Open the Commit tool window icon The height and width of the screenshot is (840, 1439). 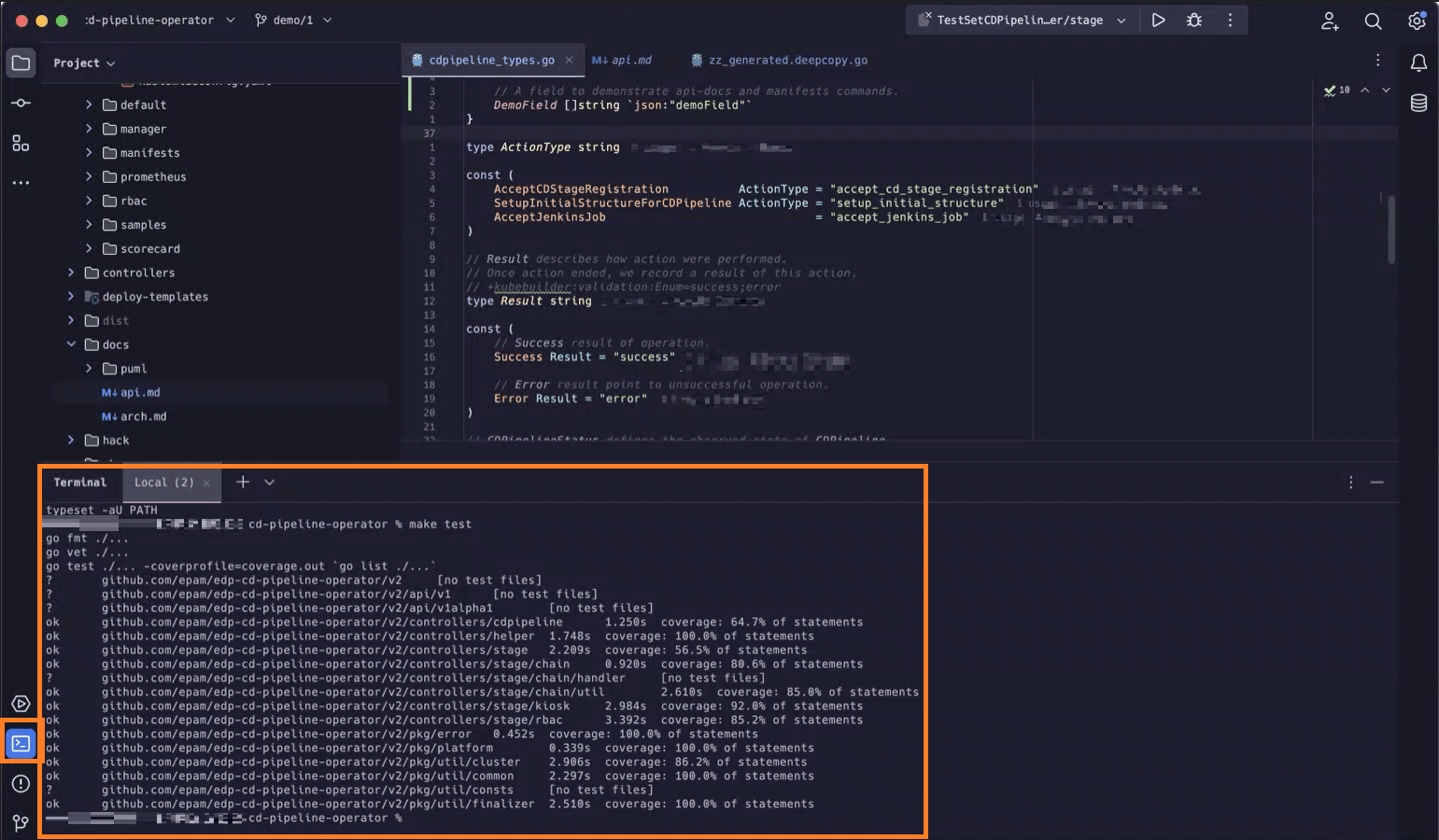(21, 103)
